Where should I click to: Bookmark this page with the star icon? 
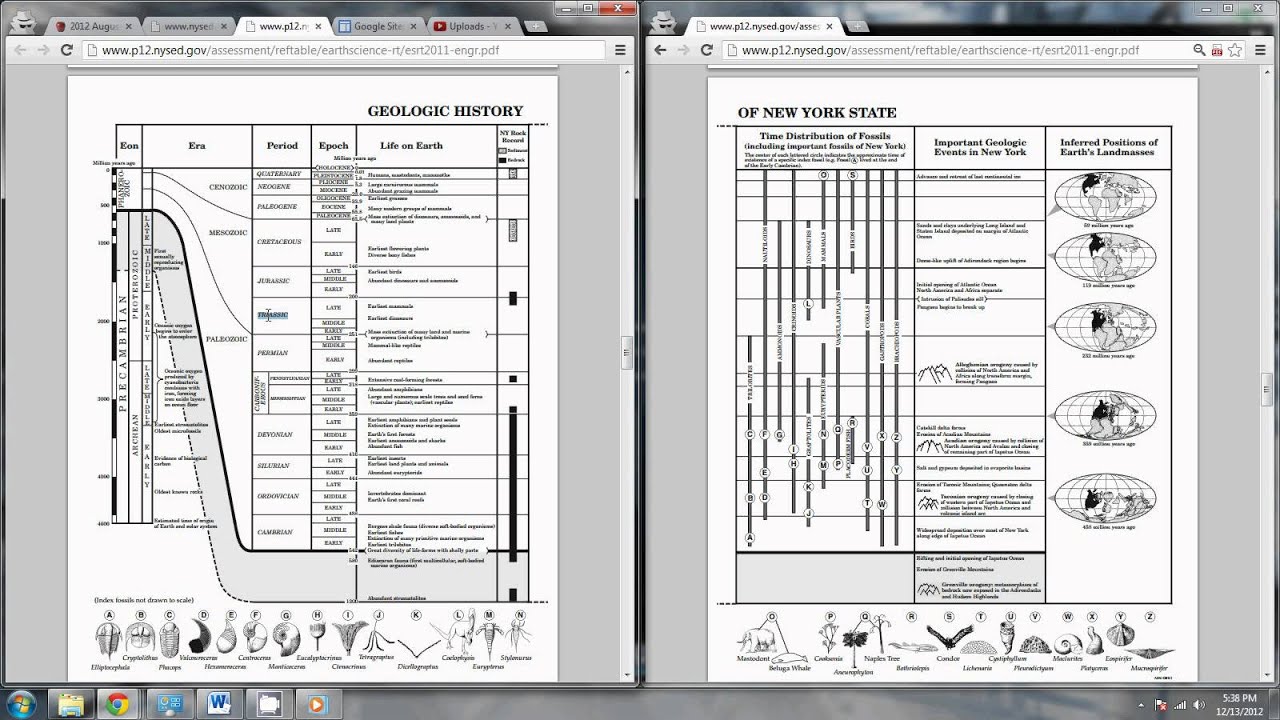tap(1233, 49)
